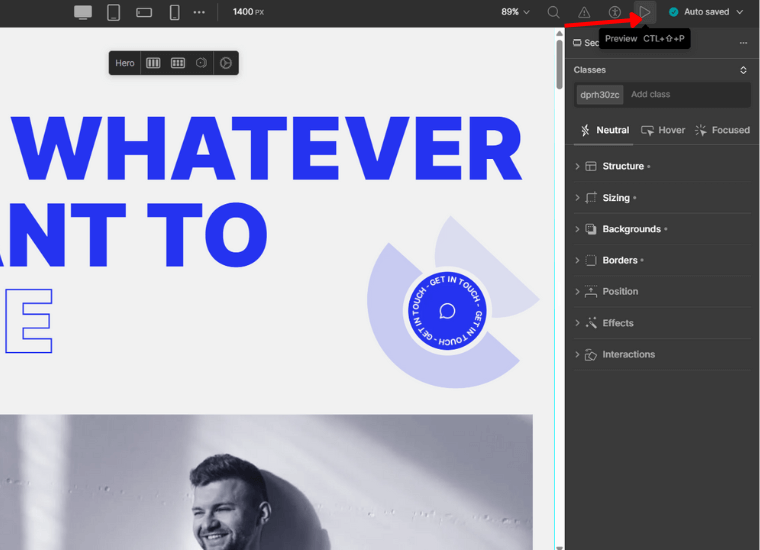
Task: Open the search magnifier icon
Action: [554, 12]
